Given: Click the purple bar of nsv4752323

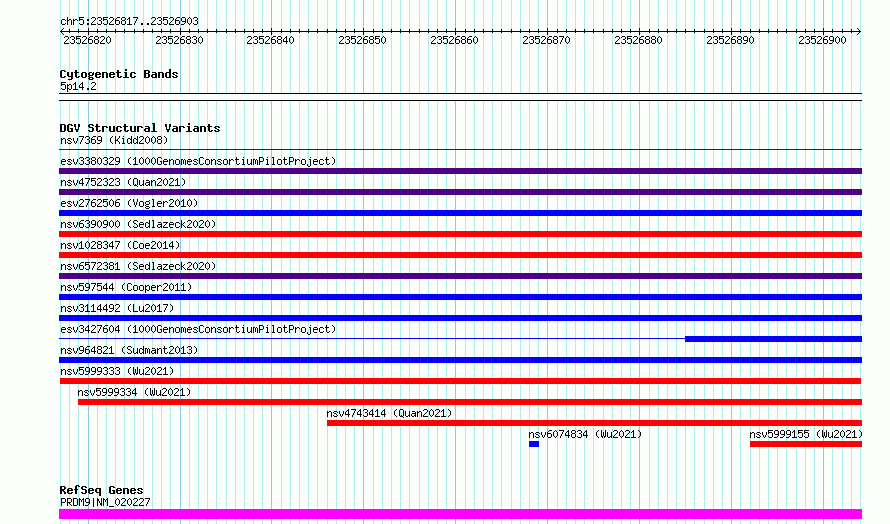Looking at the screenshot, I should [460, 192].
